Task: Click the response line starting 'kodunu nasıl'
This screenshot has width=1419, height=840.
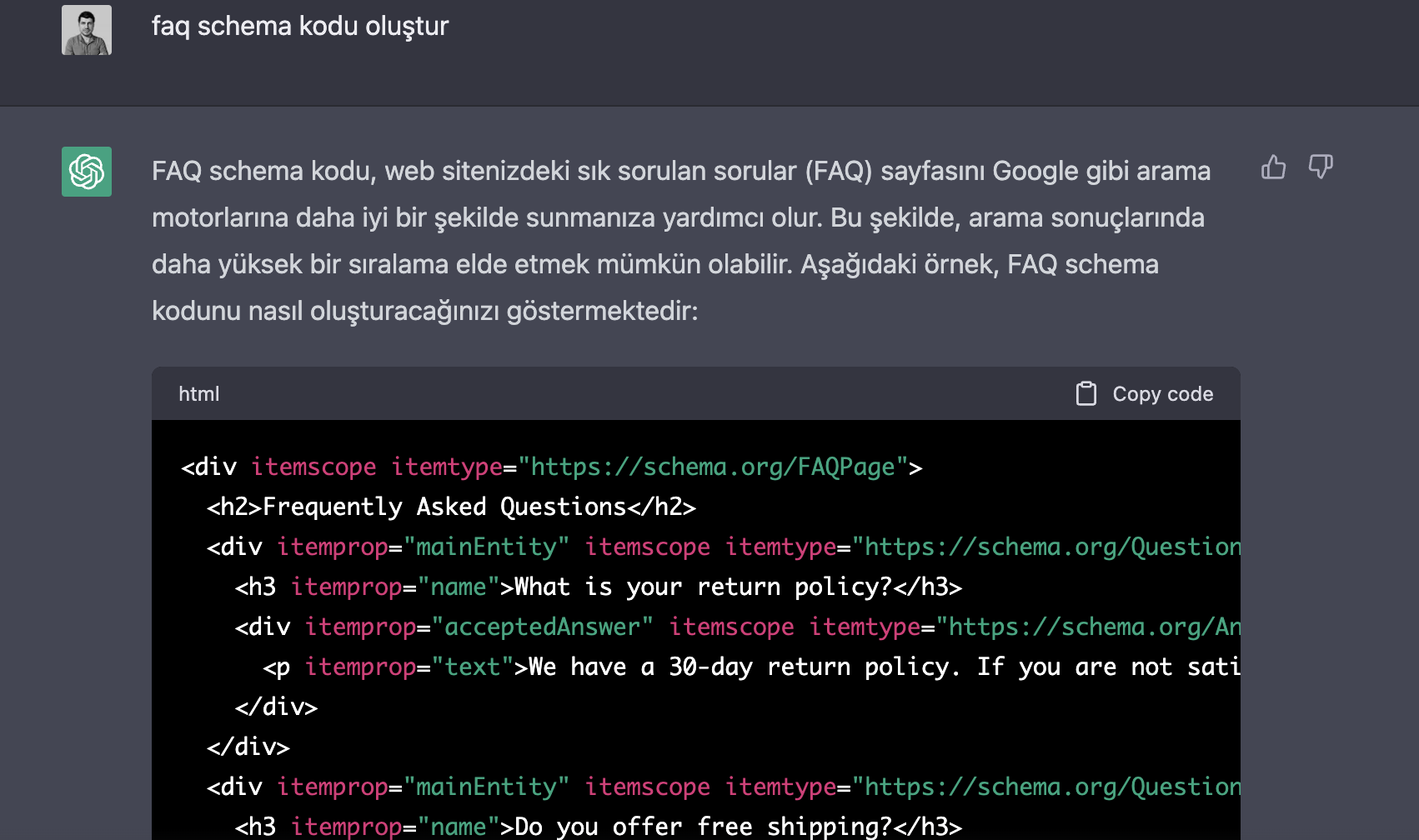Action: tap(424, 312)
